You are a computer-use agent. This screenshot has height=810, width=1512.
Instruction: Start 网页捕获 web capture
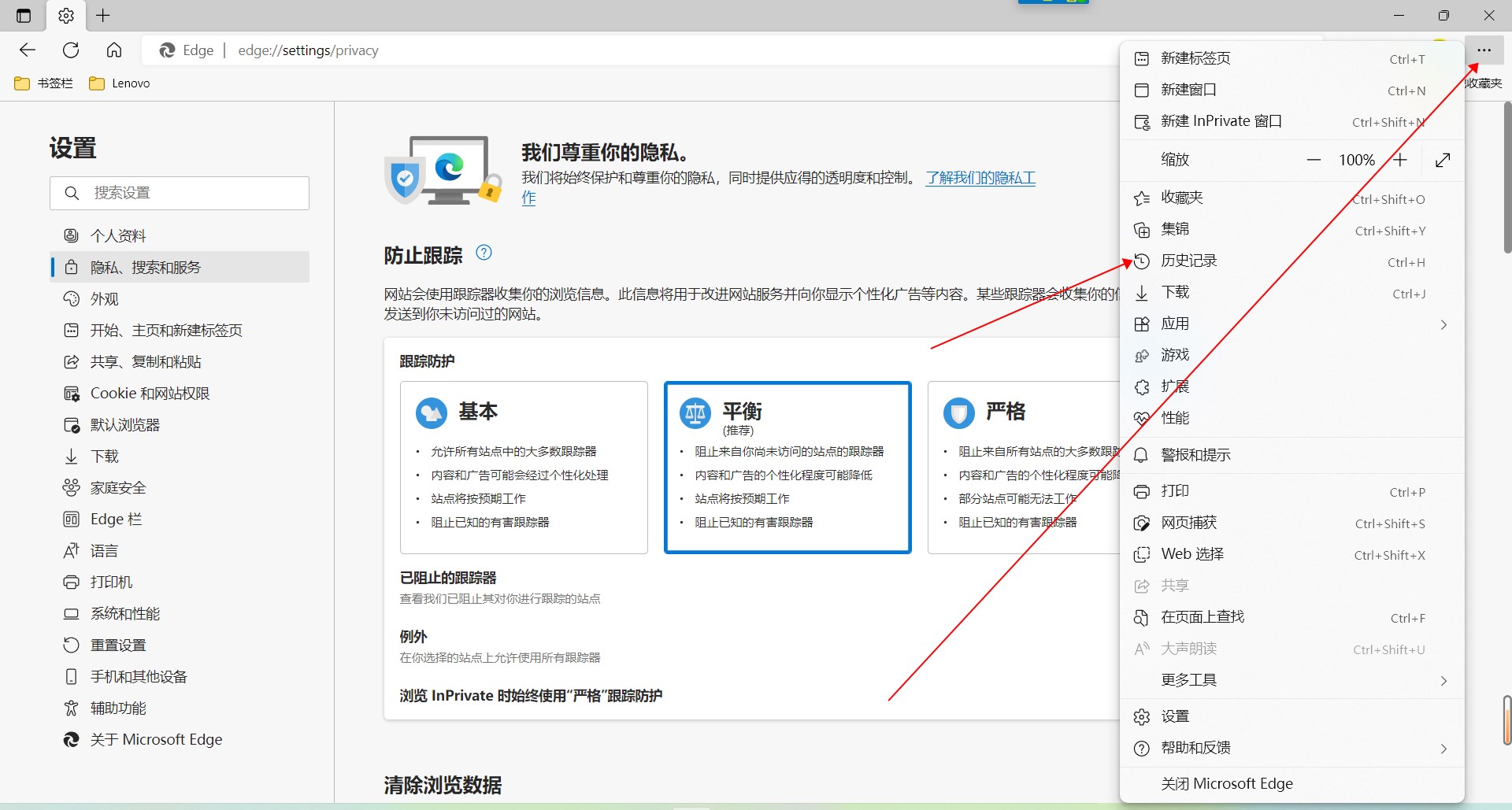[x=1291, y=523]
